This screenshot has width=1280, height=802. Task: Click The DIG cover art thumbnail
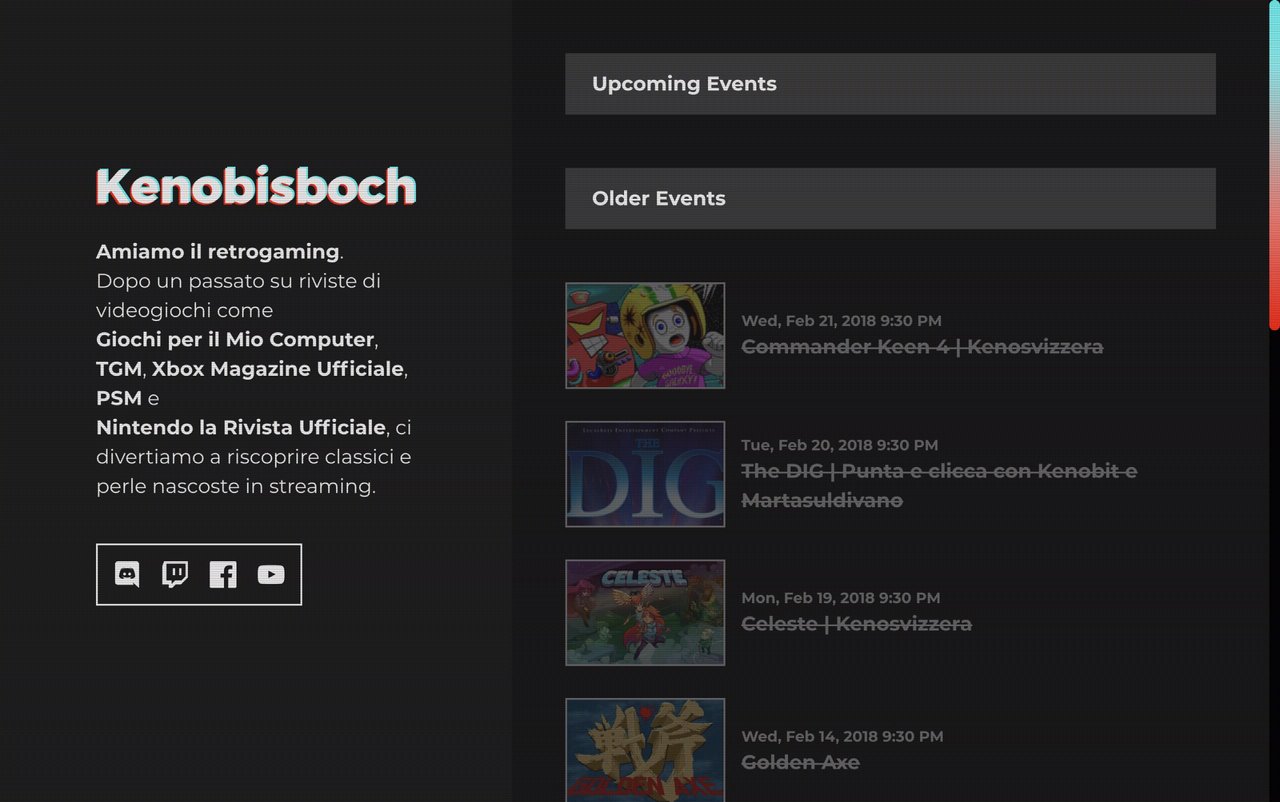[x=644, y=474]
